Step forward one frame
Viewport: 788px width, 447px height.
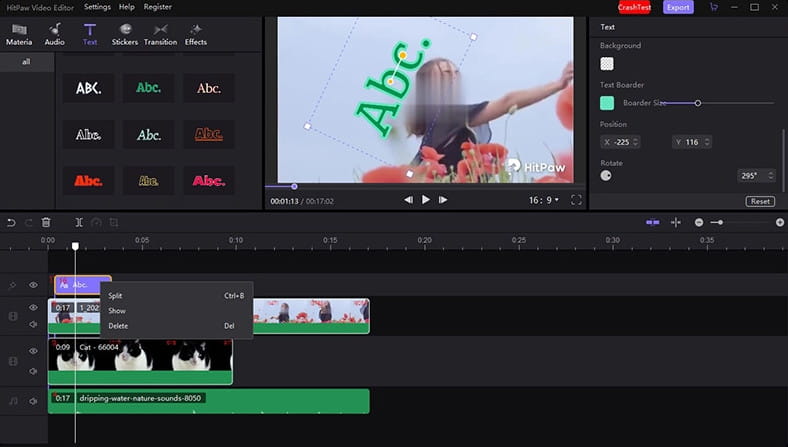coord(443,200)
